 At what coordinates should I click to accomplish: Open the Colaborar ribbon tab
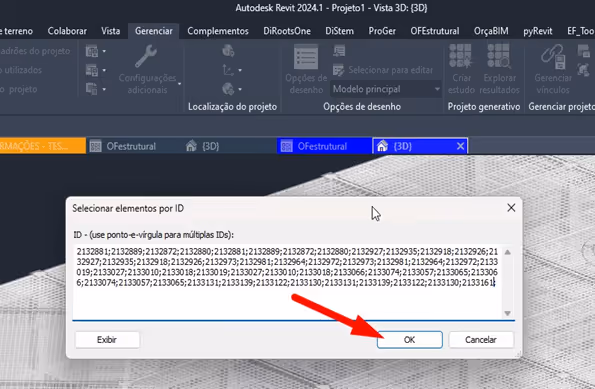click(x=67, y=31)
